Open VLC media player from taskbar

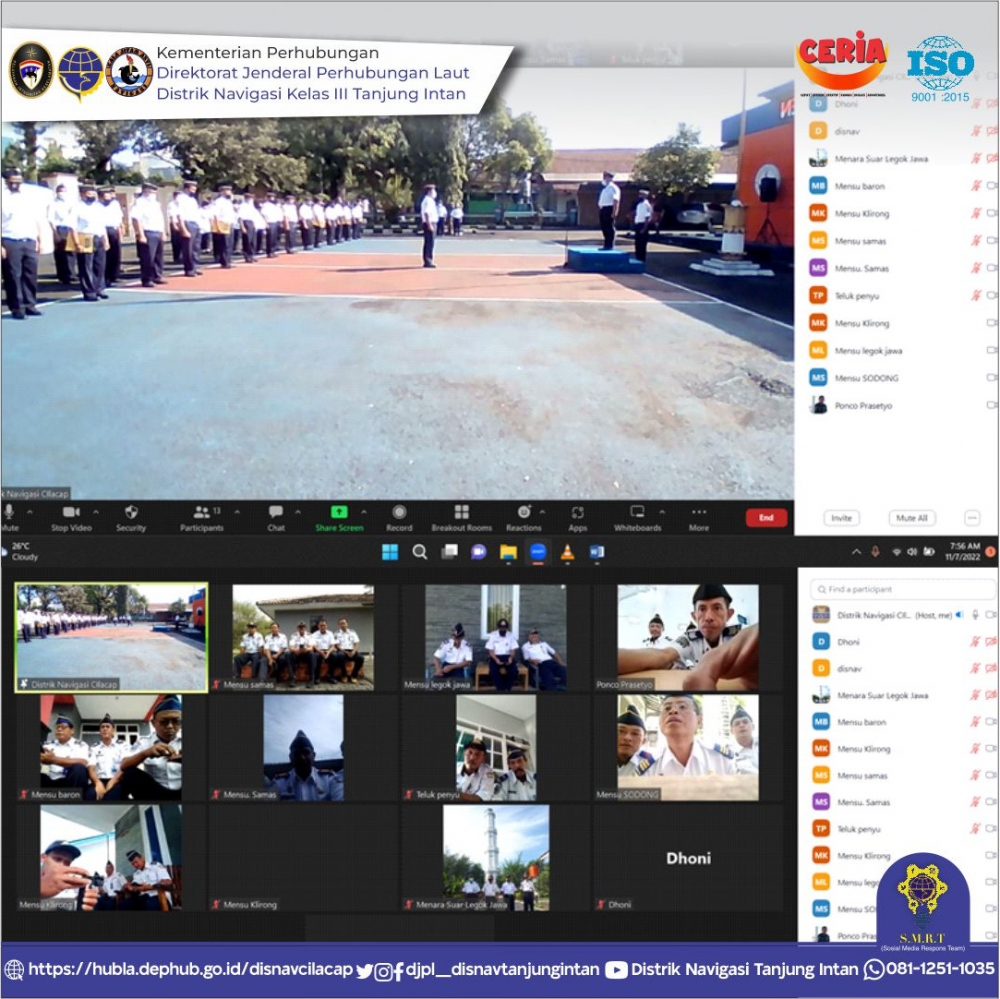[567, 552]
